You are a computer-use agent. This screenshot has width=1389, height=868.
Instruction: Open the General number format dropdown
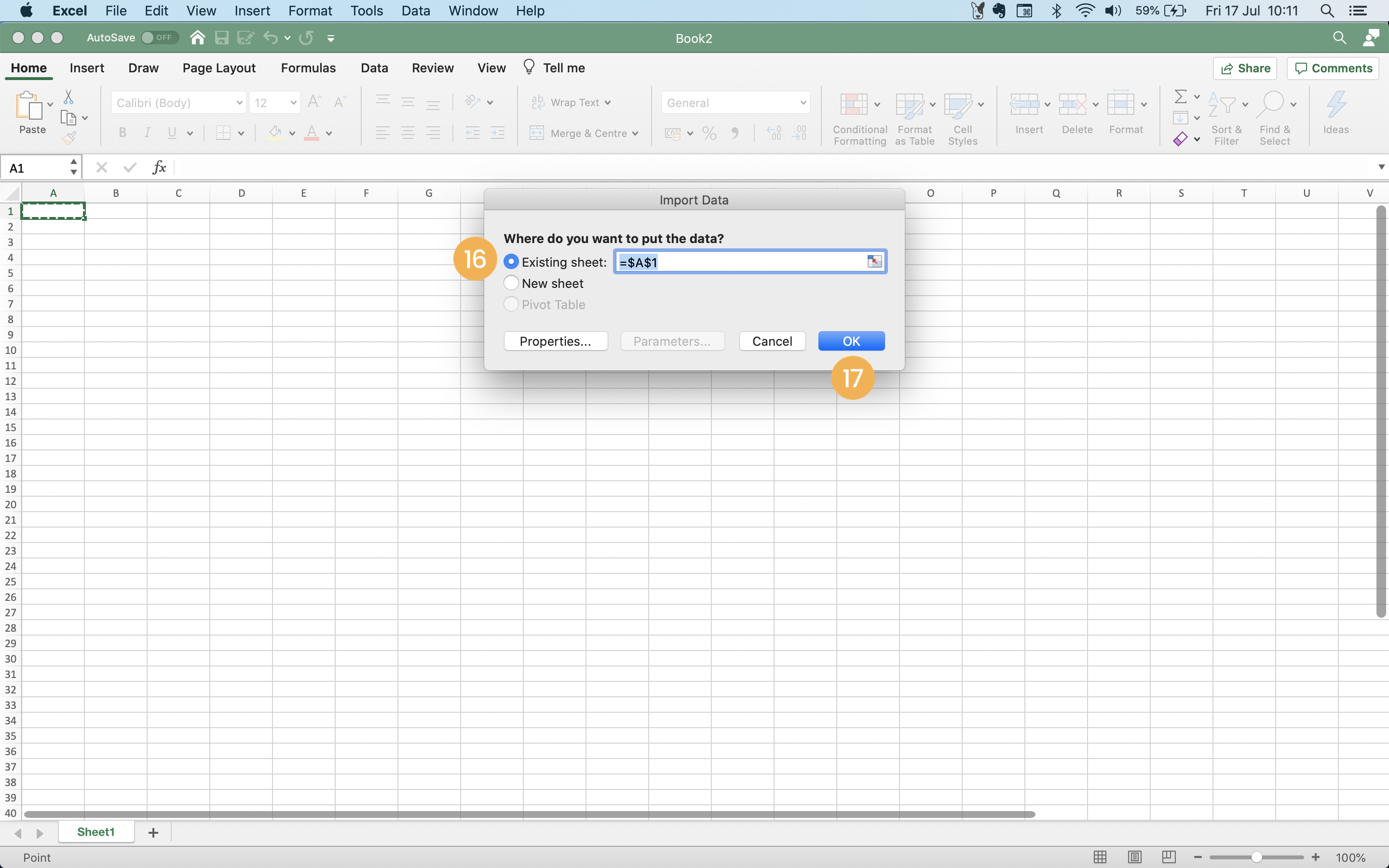[x=803, y=103]
